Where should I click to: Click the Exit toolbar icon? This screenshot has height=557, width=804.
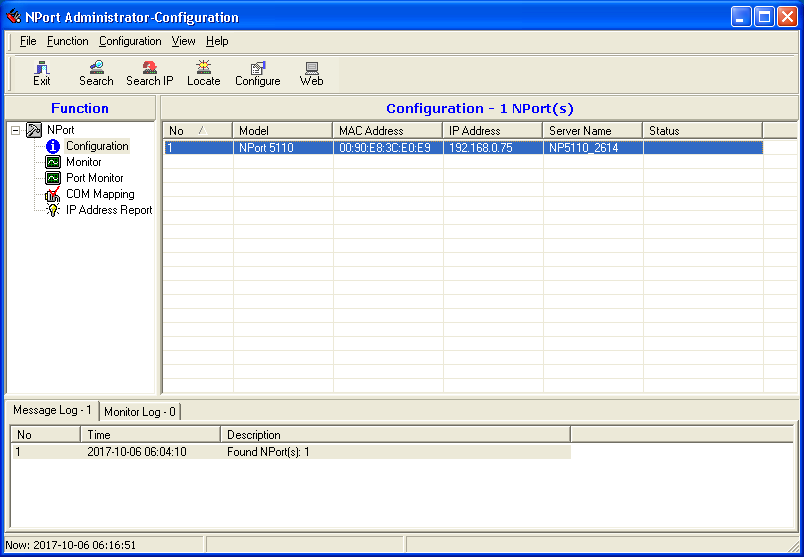click(42, 73)
